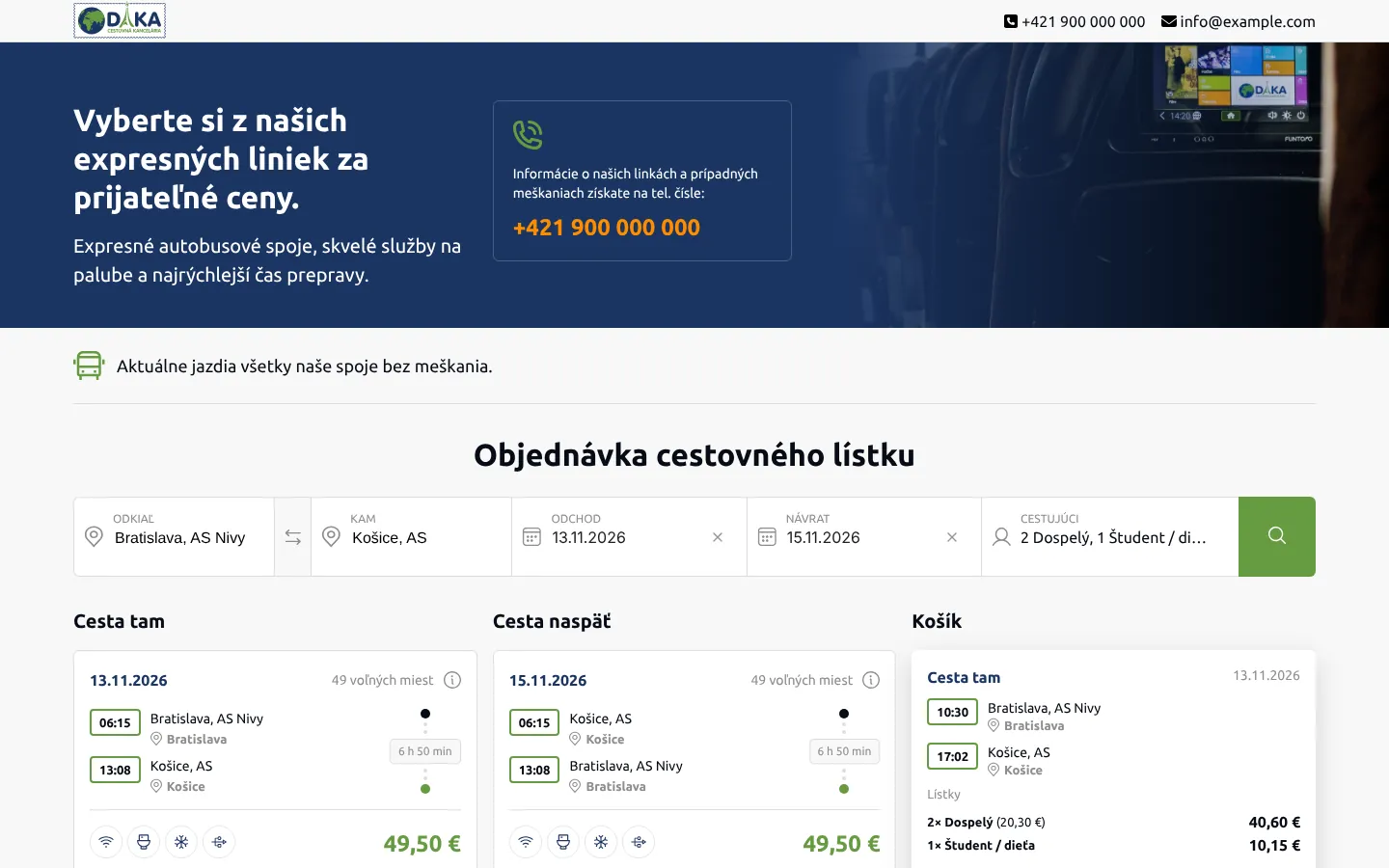The width and height of the screenshot is (1389, 868).
Task: Open the Návrat date picker
Action: tap(864, 537)
